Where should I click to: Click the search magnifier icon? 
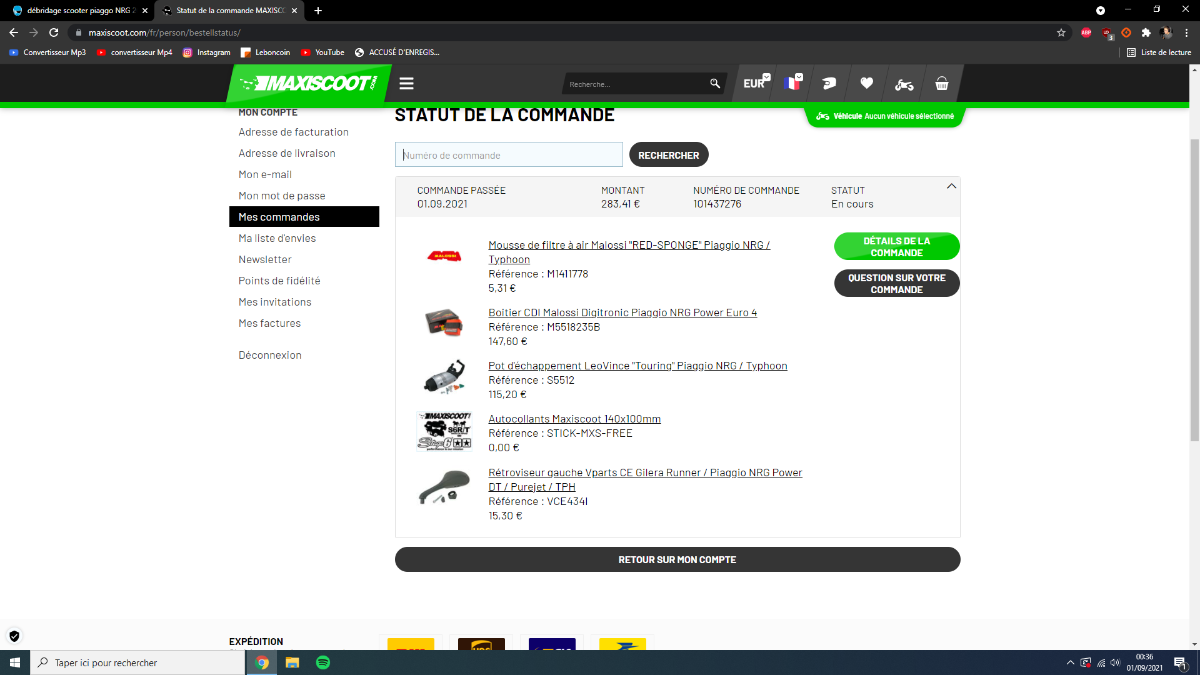(714, 84)
